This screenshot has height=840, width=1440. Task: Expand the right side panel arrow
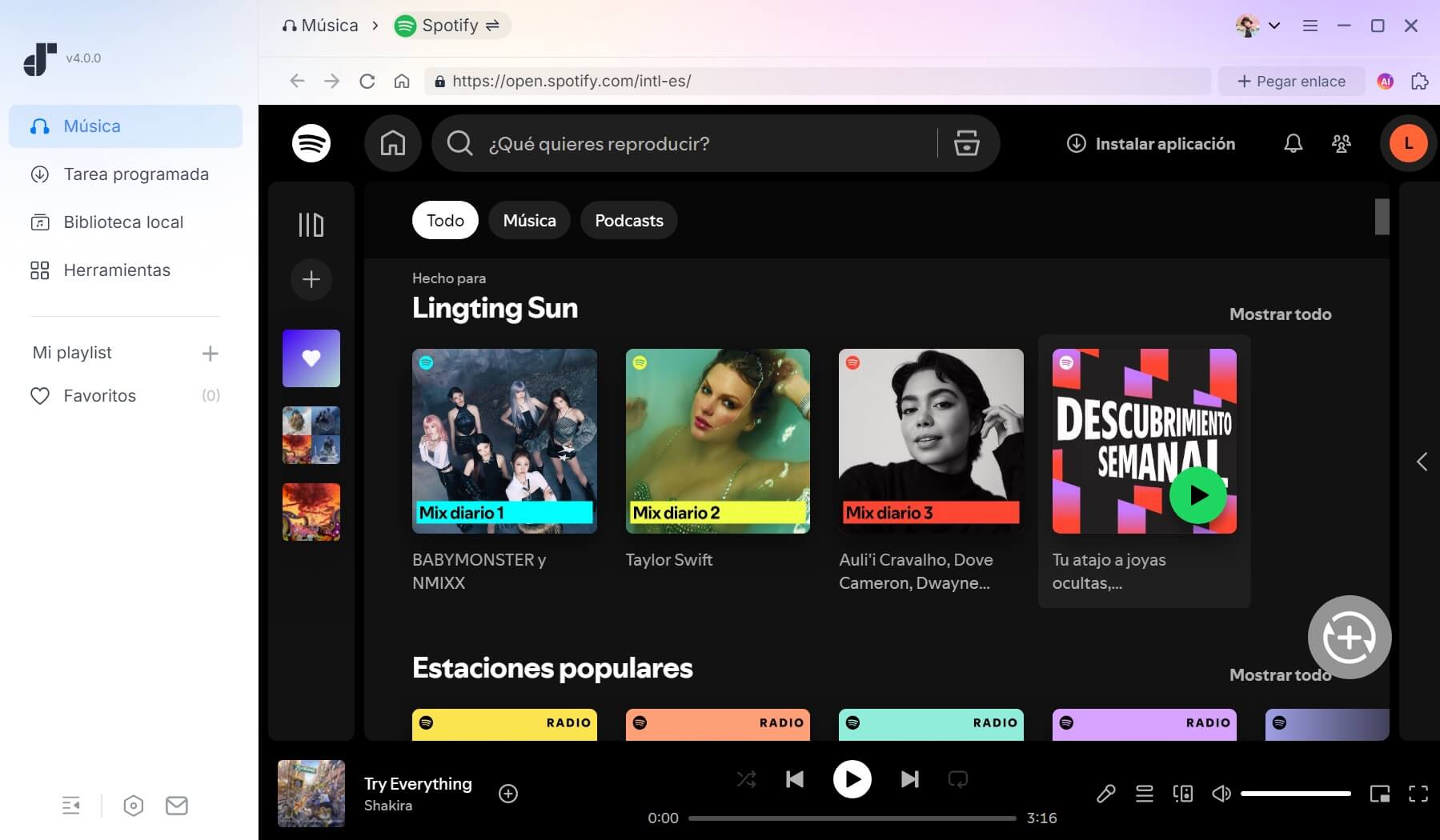click(x=1422, y=462)
